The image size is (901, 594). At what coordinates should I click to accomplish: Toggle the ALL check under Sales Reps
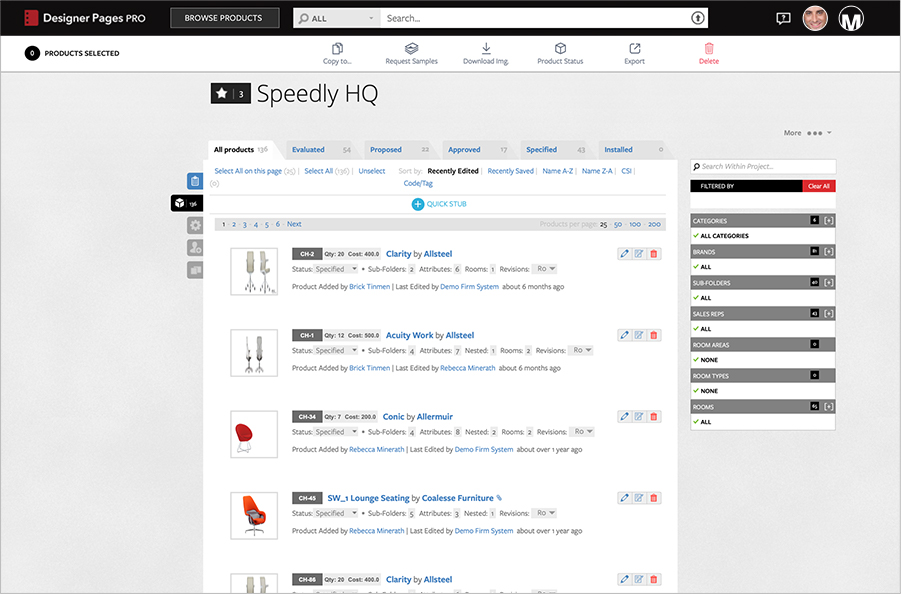pos(696,329)
